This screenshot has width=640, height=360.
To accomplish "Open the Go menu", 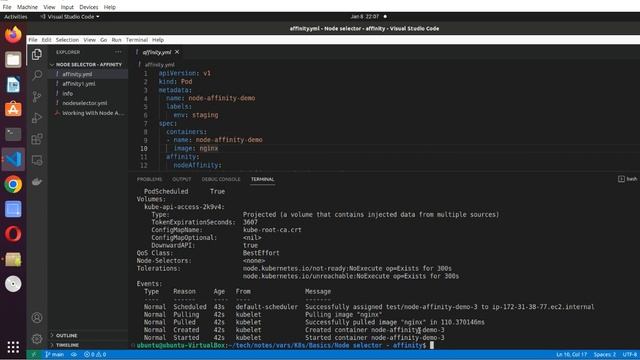I will pos(104,40).
